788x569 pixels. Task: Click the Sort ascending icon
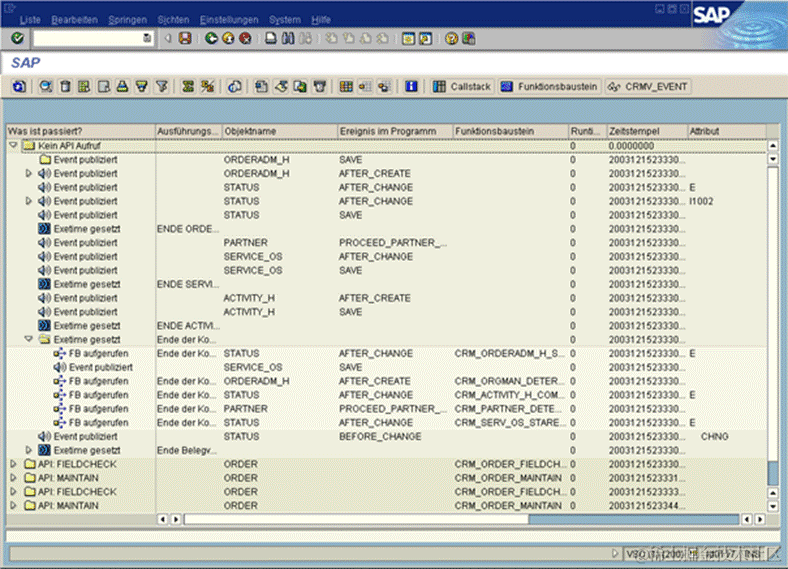(122, 86)
